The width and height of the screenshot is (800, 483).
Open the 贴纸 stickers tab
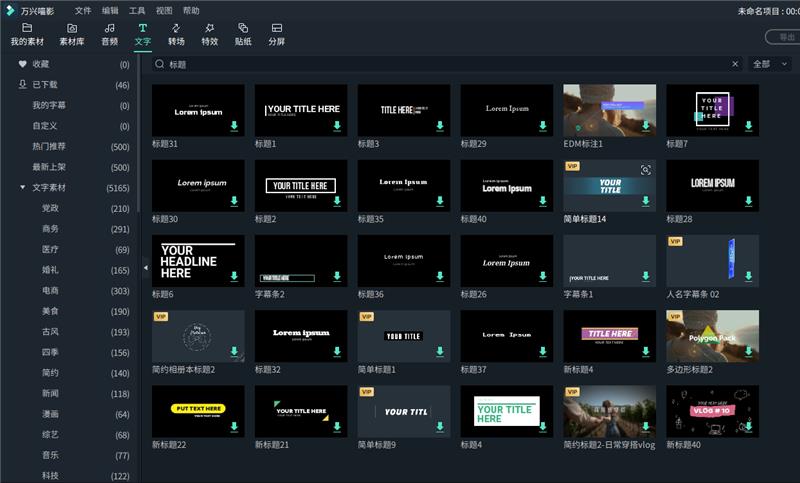243,34
